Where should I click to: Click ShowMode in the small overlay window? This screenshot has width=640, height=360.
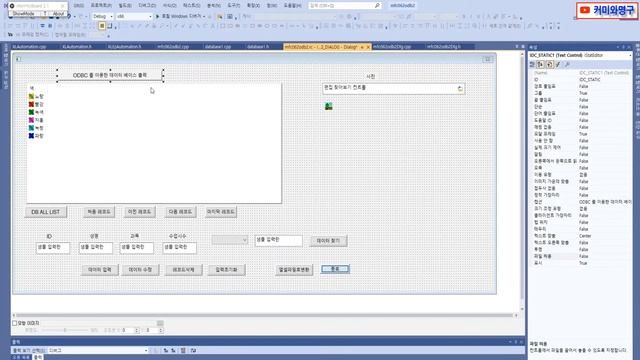click(23, 13)
